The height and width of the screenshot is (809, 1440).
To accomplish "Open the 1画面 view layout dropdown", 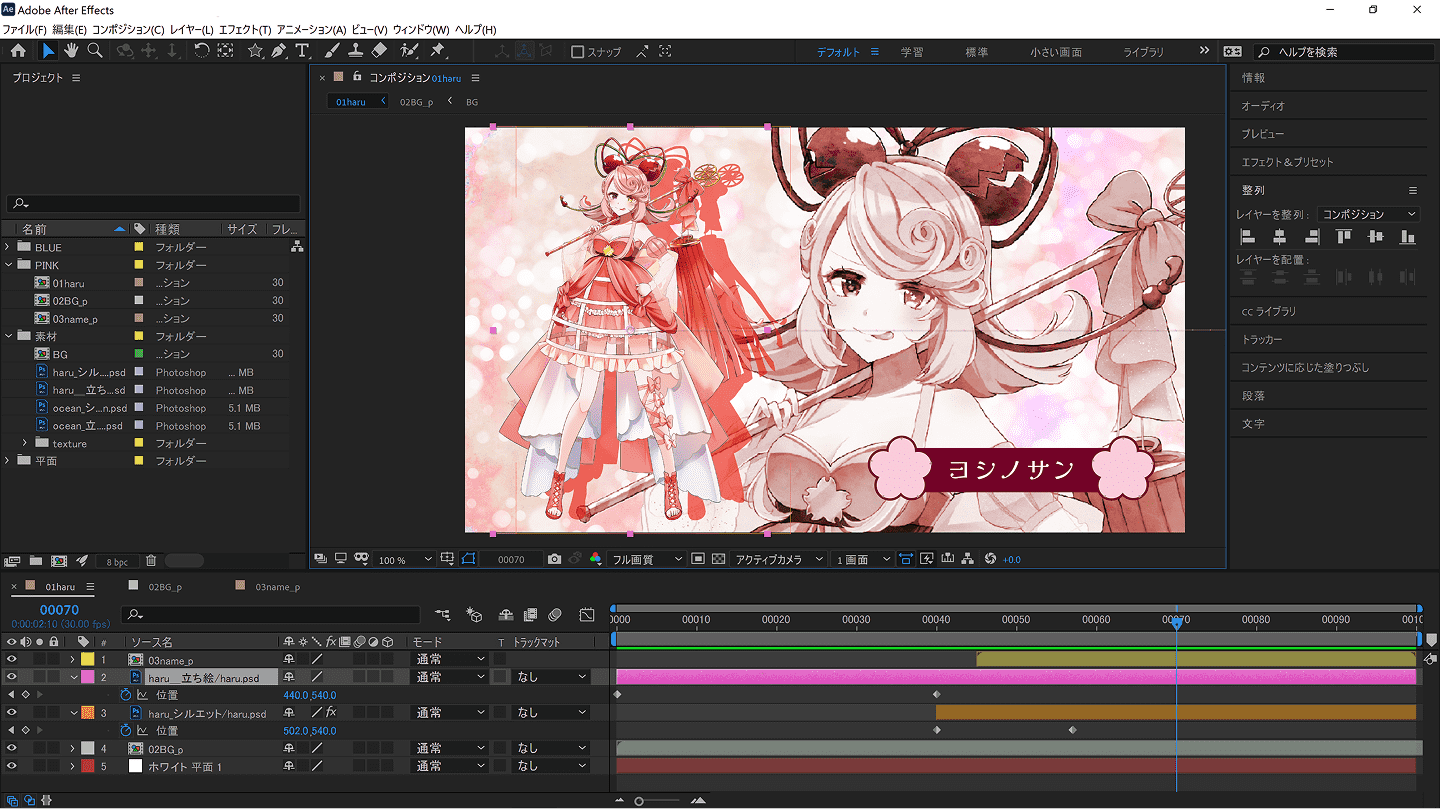I will click(863, 559).
